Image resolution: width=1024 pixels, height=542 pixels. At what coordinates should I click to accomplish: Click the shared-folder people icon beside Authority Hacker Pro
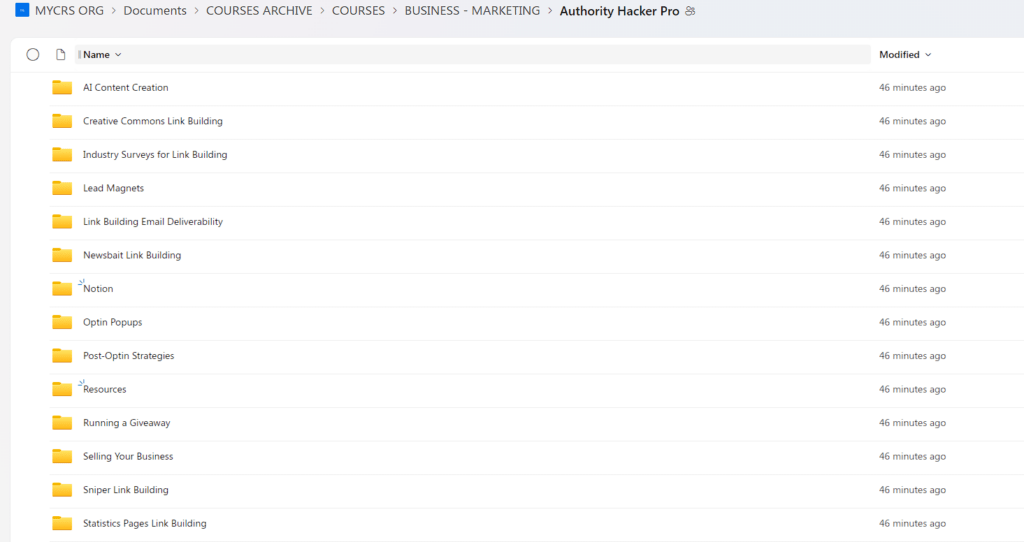(x=690, y=11)
